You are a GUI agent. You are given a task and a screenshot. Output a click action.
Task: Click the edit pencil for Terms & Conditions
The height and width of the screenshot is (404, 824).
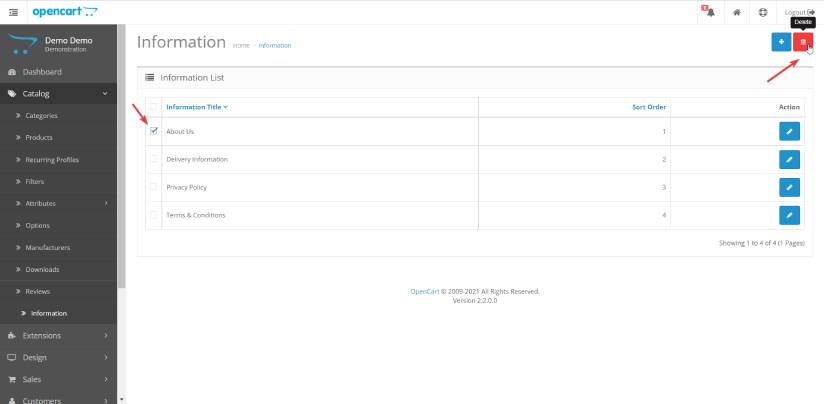point(789,215)
